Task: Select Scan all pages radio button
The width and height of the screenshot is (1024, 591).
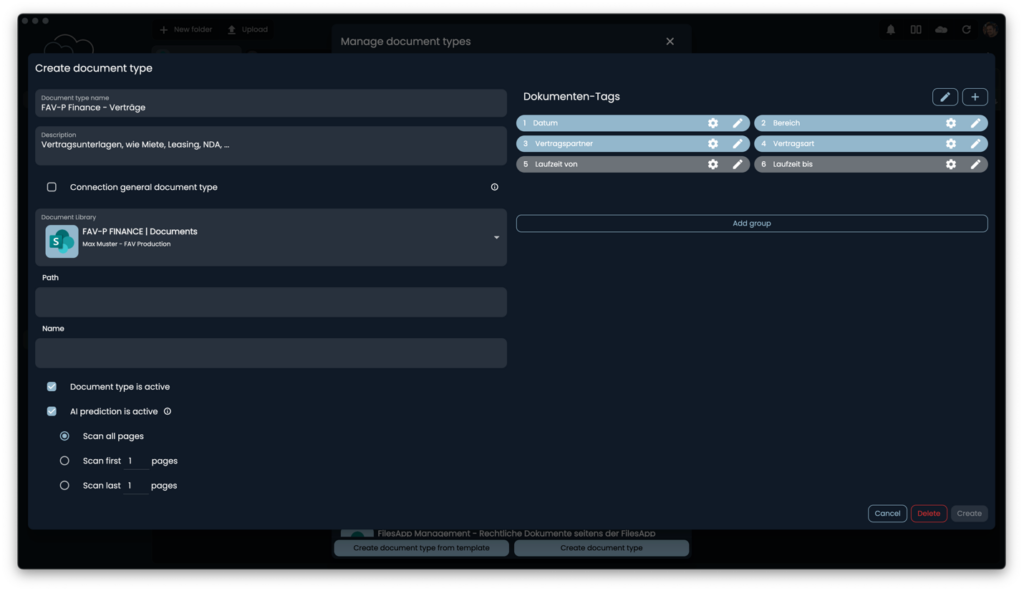Action: pos(64,436)
